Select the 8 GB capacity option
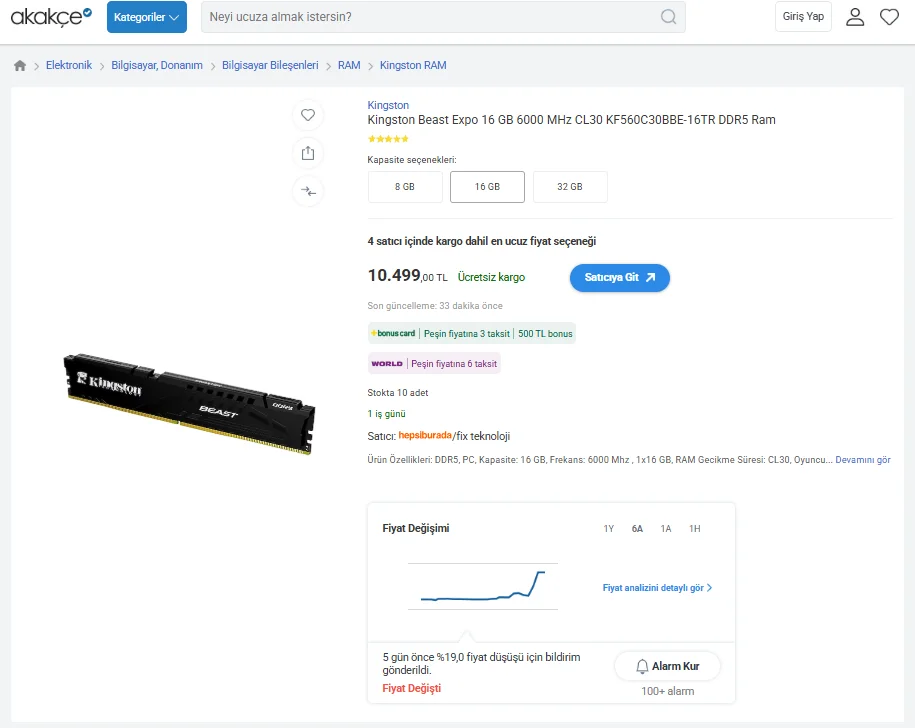Viewport: 915px width, 728px height. click(404, 187)
